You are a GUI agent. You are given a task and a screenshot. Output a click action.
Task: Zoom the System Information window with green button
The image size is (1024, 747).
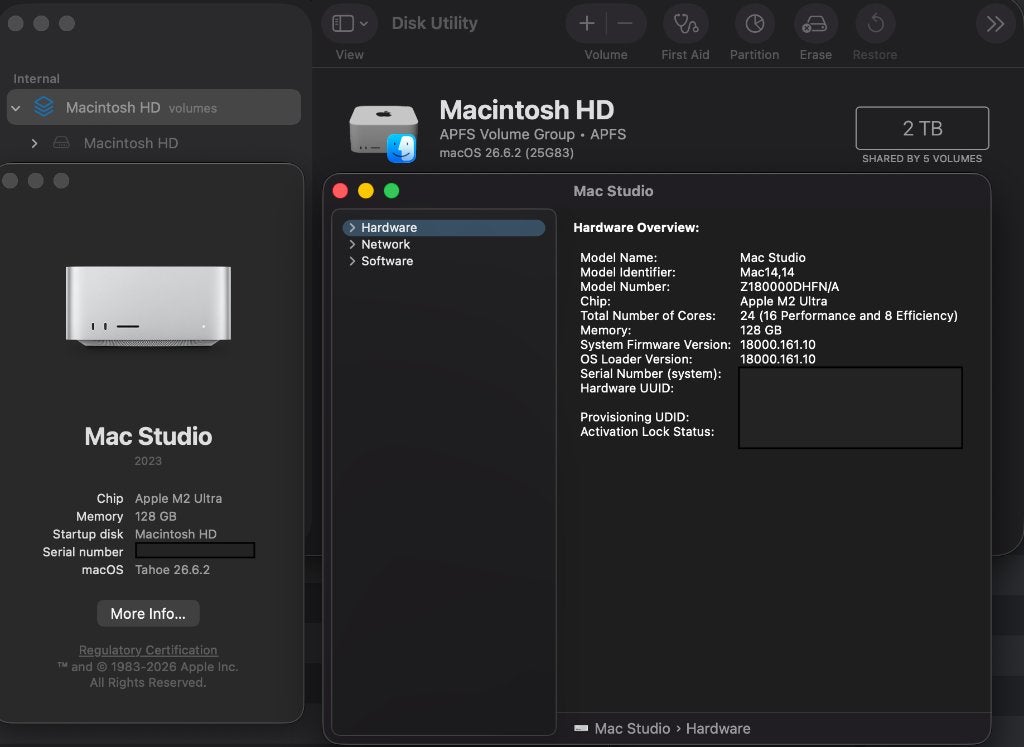[391, 191]
